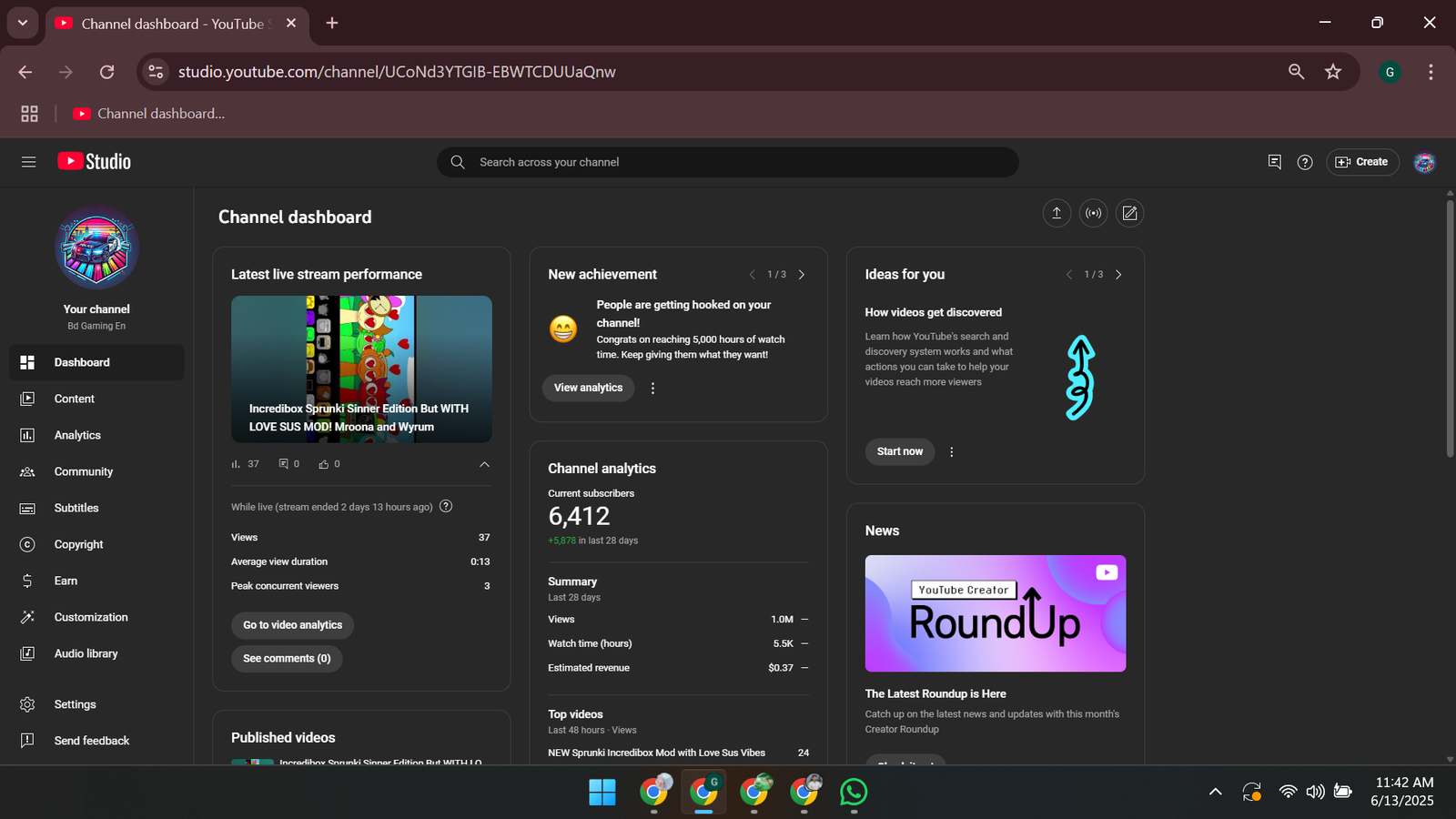Open the latest live stream thumbnail
Screen dimensions: 1456x819
361,369
